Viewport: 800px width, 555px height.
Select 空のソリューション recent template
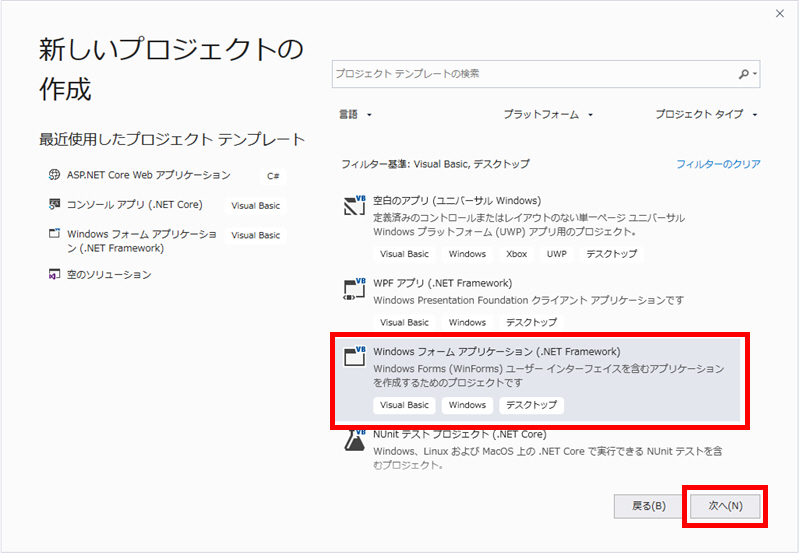pos(109,274)
